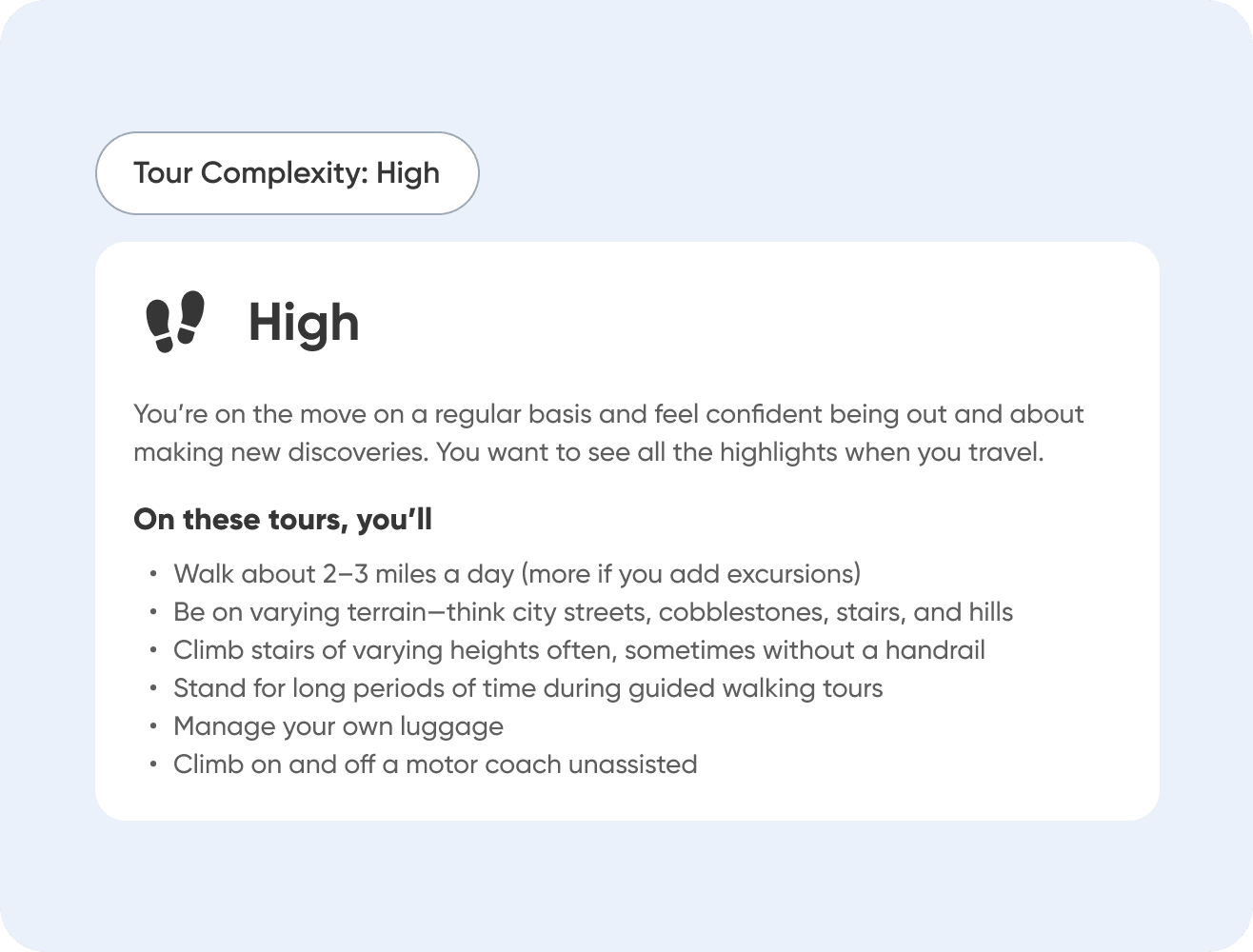1253x952 pixels.
Task: Click the 'Walk about 2–3 miles a day' item
Action: (x=517, y=574)
